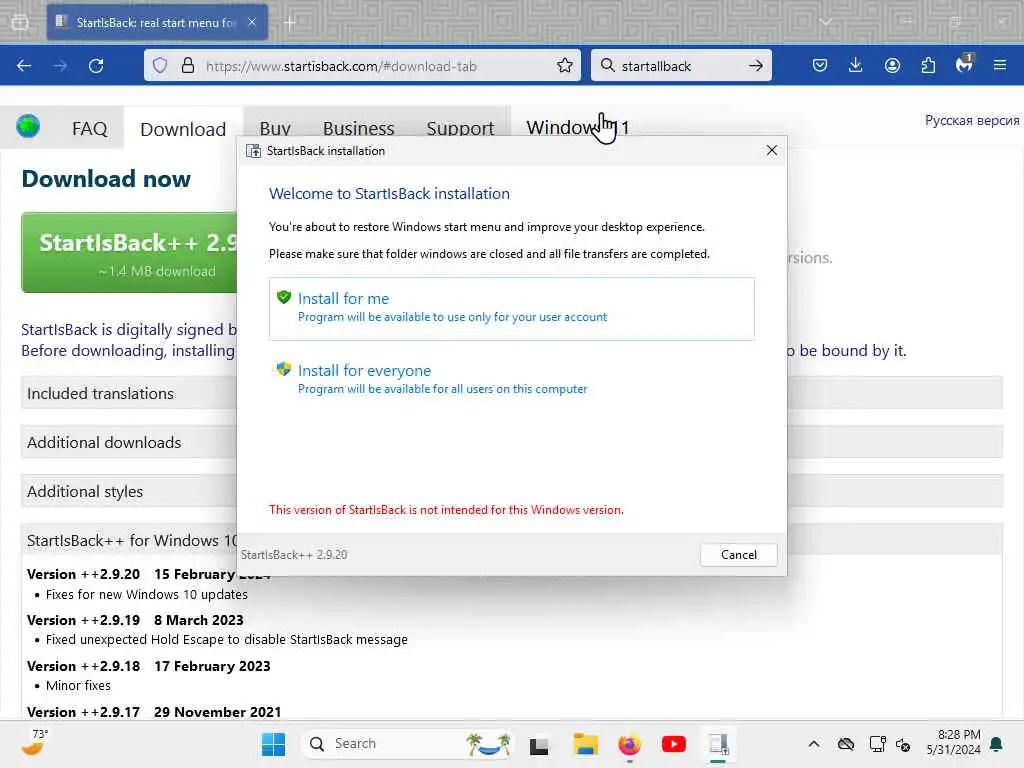The width and height of the screenshot is (1024, 768).
Task: Click the startallback search box
Action: 679,66
